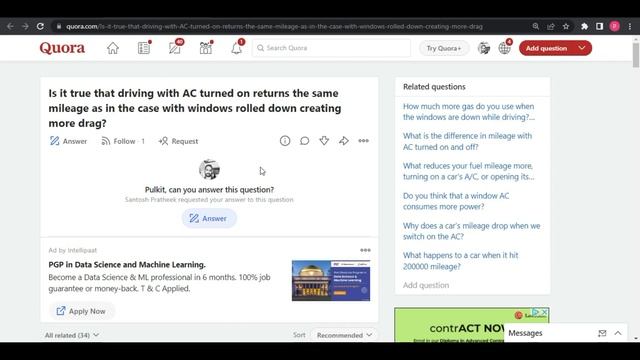Image resolution: width=640 pixels, height=360 pixels.
Task: Close the contrACT ad
Action: pos(544,312)
